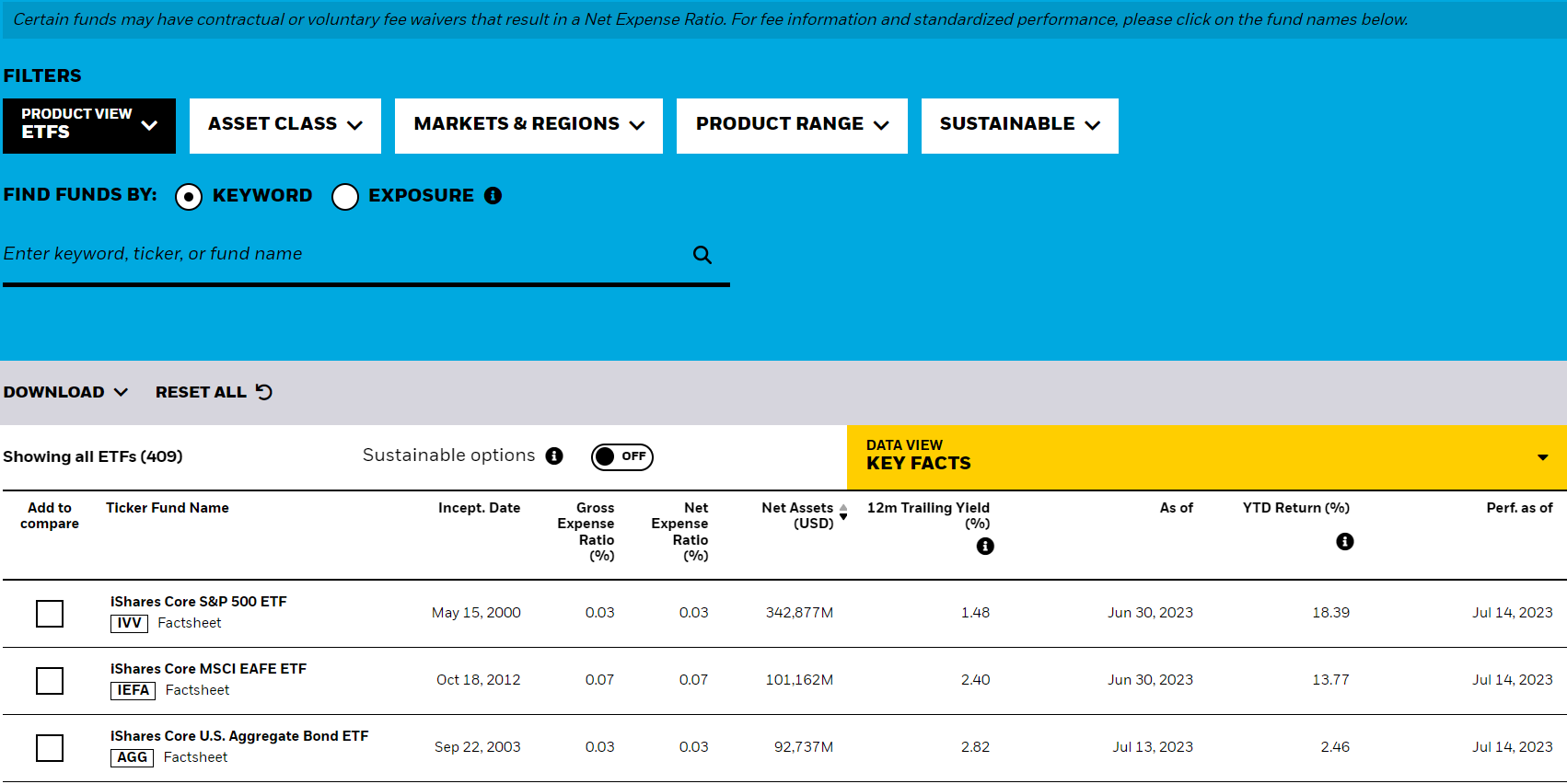
Task: Select the Exposure radio button
Action: (345, 196)
